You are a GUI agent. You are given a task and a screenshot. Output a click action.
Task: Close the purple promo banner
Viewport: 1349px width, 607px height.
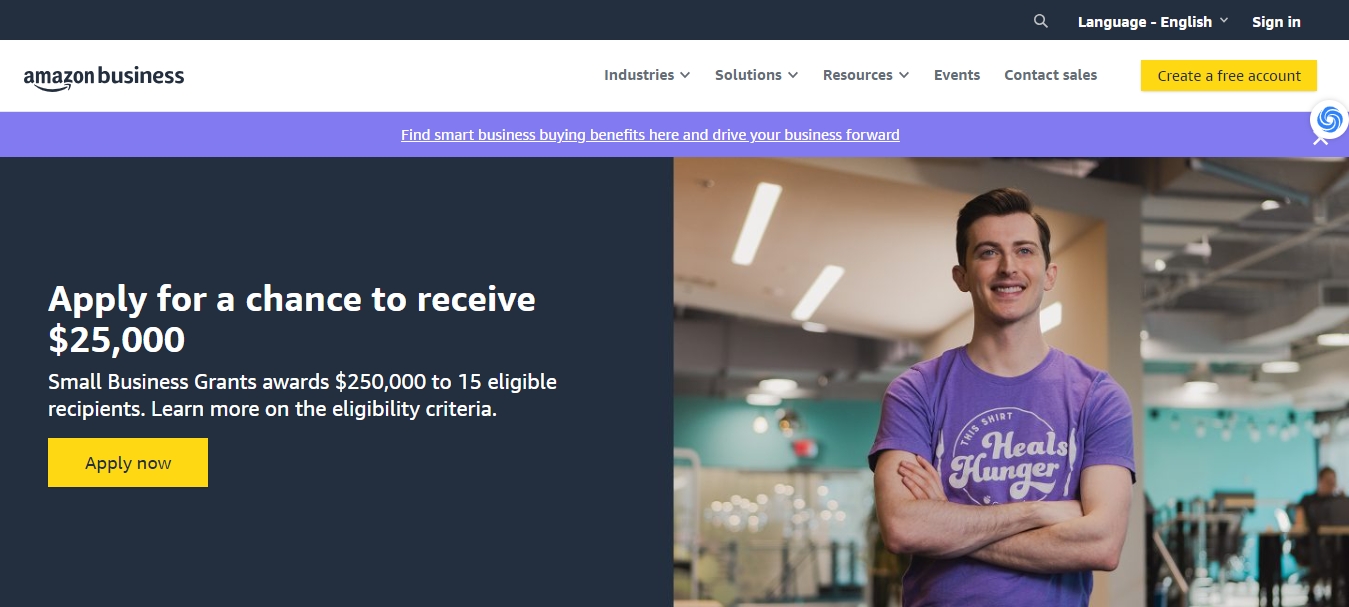point(1320,140)
